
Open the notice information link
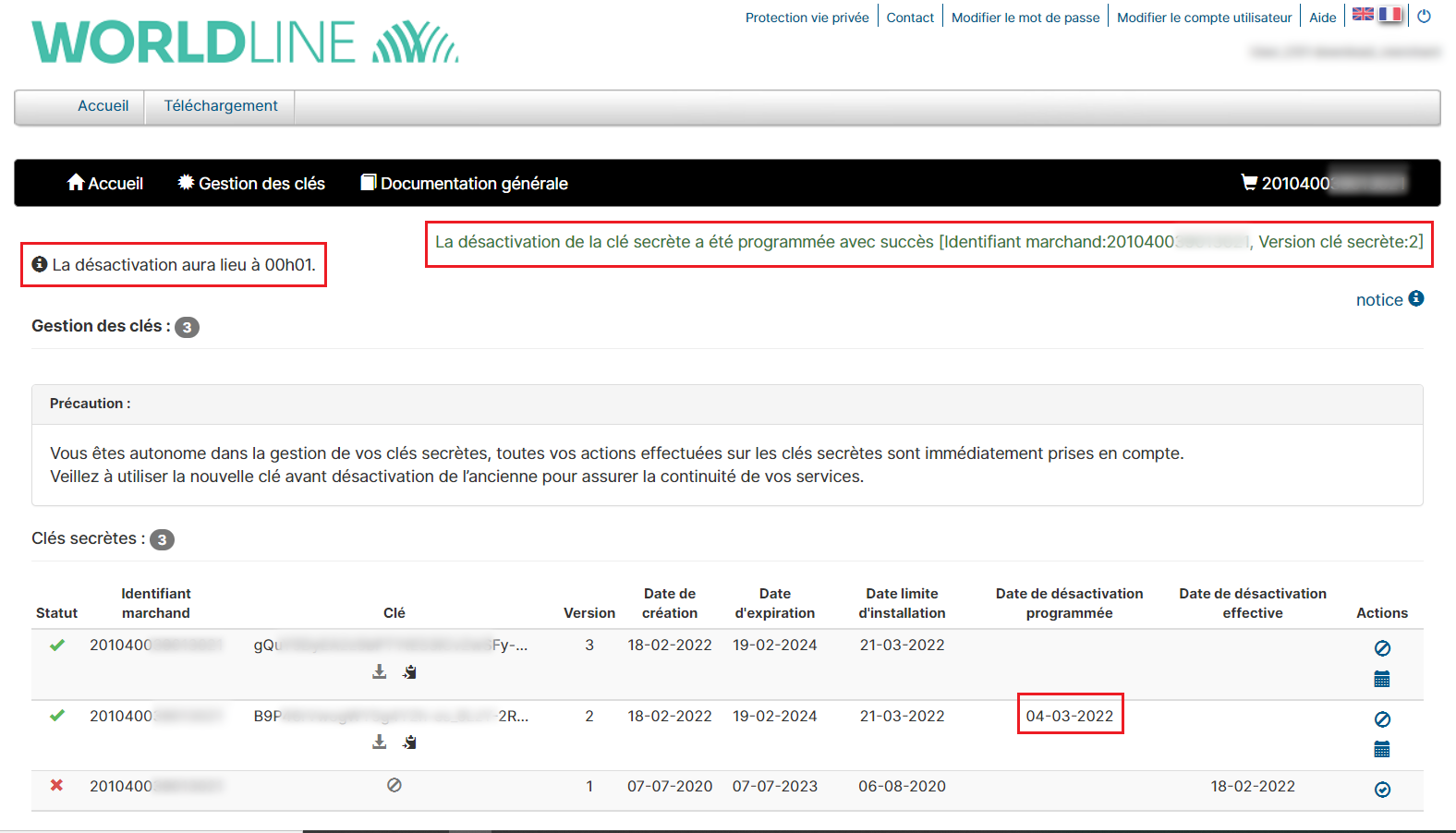[x=1389, y=299]
